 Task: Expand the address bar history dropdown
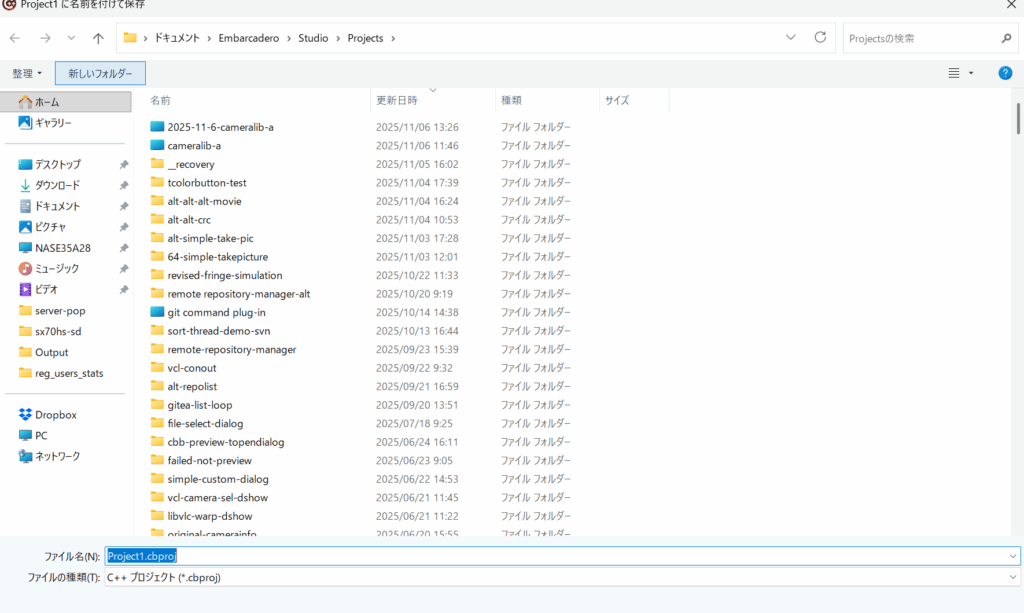click(x=791, y=38)
